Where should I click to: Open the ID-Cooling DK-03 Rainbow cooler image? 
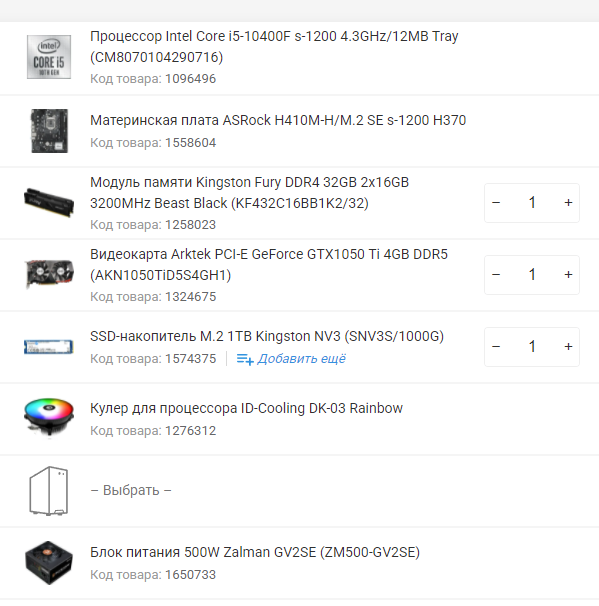pyautogui.click(x=49, y=418)
